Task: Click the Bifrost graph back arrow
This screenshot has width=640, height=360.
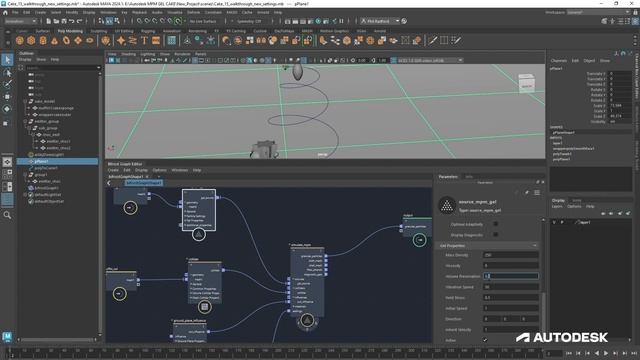Action: point(109,183)
